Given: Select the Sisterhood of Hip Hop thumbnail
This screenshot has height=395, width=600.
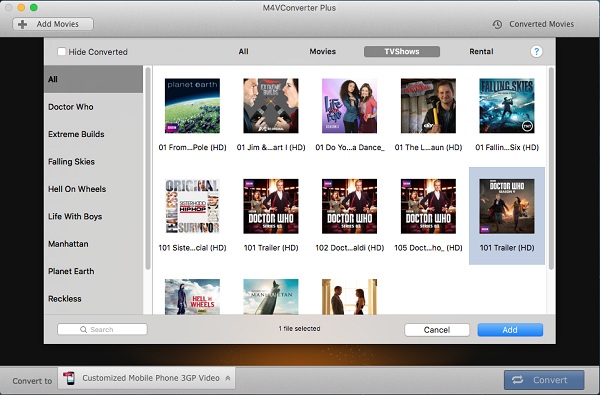Looking at the screenshot, I should point(192,206).
